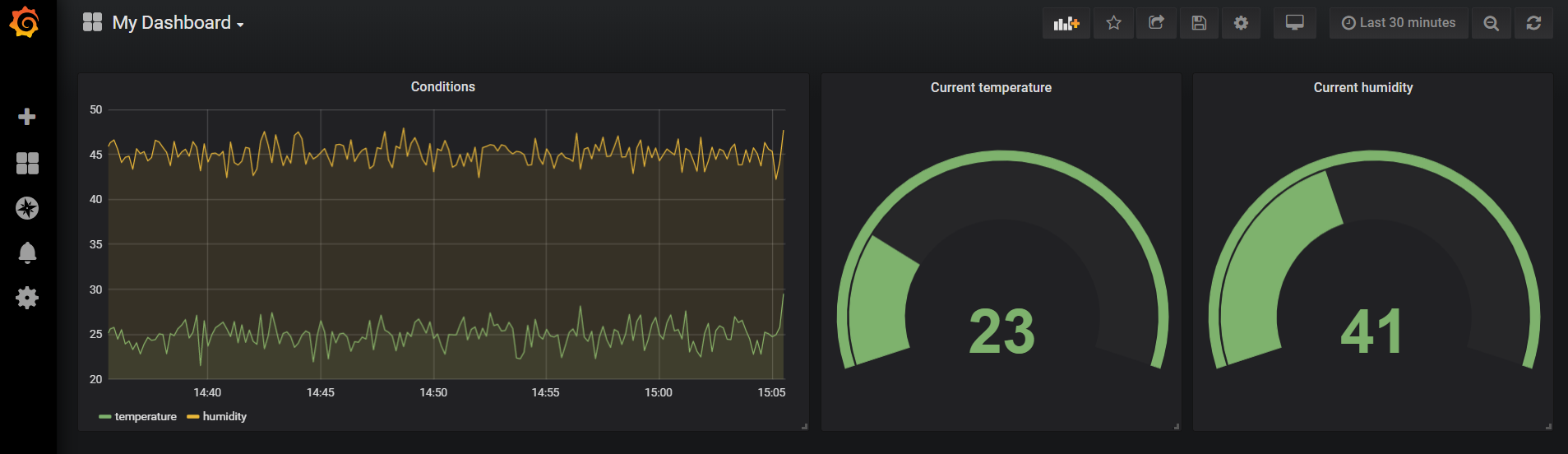1568x454 pixels.
Task: Open the Conditions panel title menu
Action: coord(442,86)
